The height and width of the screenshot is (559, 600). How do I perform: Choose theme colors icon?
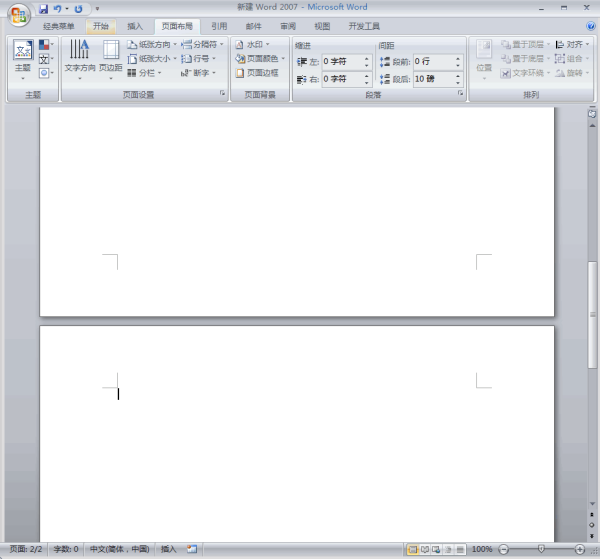[x=46, y=45]
